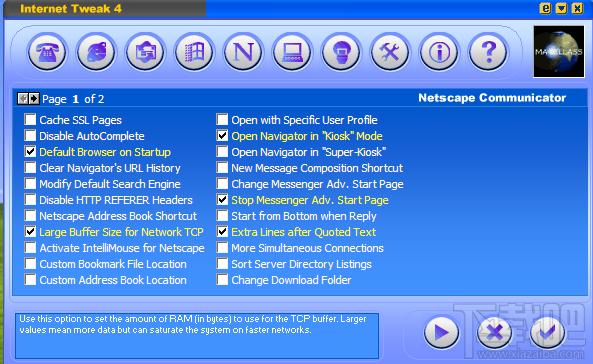The width and height of the screenshot is (593, 364).
Task: Uncheck Default Browser on Startup
Action: coord(30,152)
